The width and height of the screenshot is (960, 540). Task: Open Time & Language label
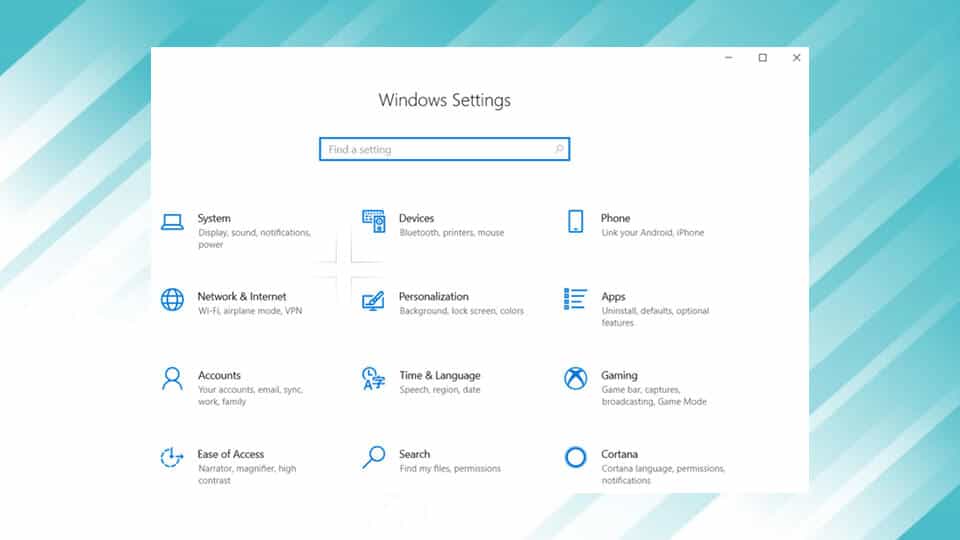[x=440, y=375]
